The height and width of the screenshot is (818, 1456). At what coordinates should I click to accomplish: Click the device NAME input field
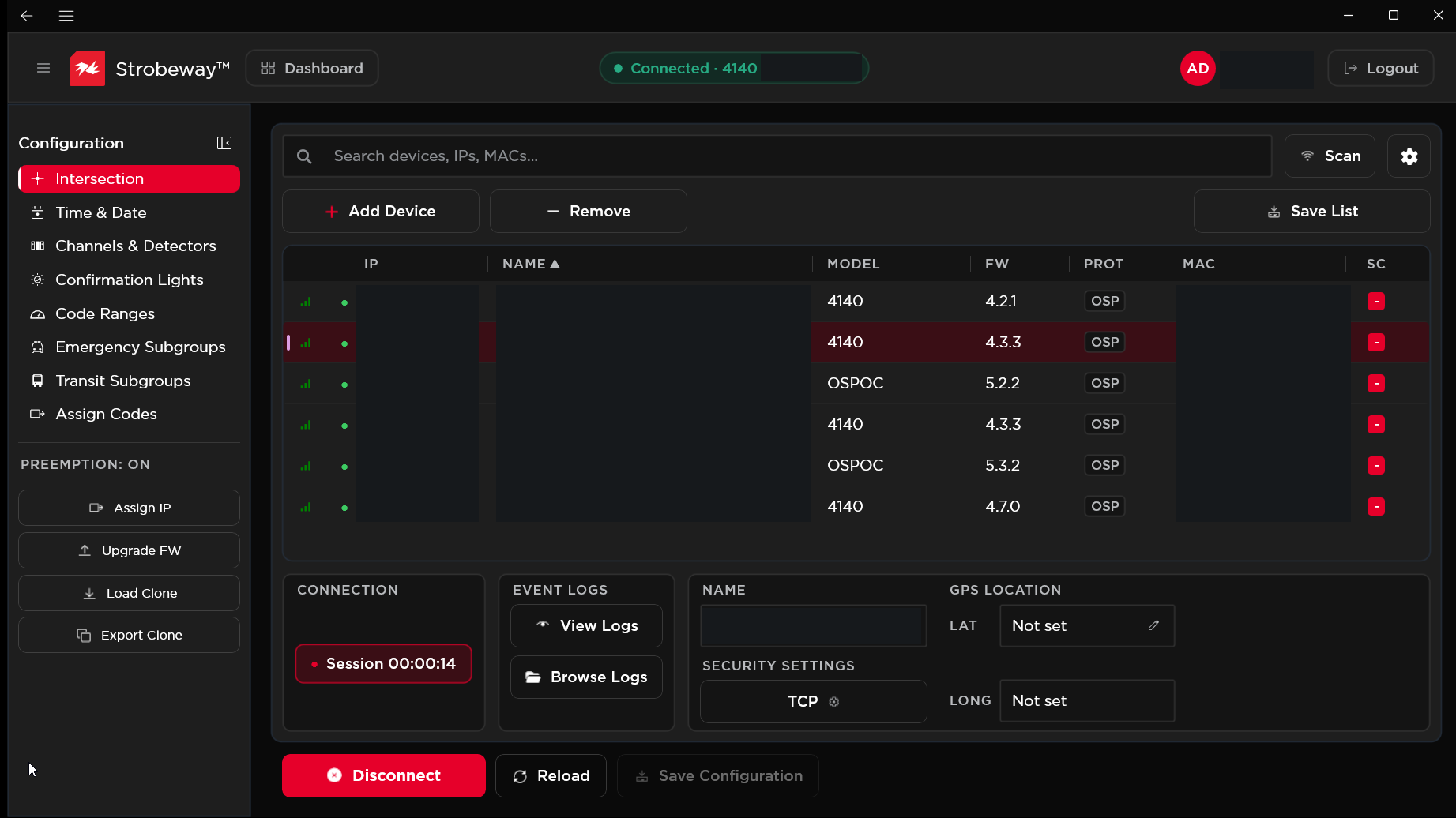[813, 625]
